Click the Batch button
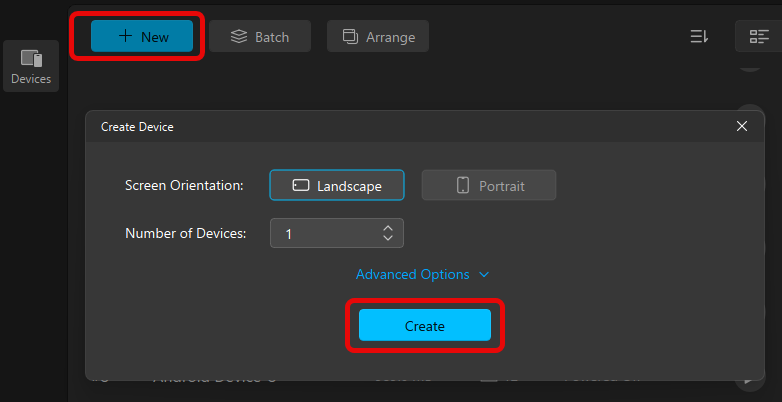 point(260,36)
